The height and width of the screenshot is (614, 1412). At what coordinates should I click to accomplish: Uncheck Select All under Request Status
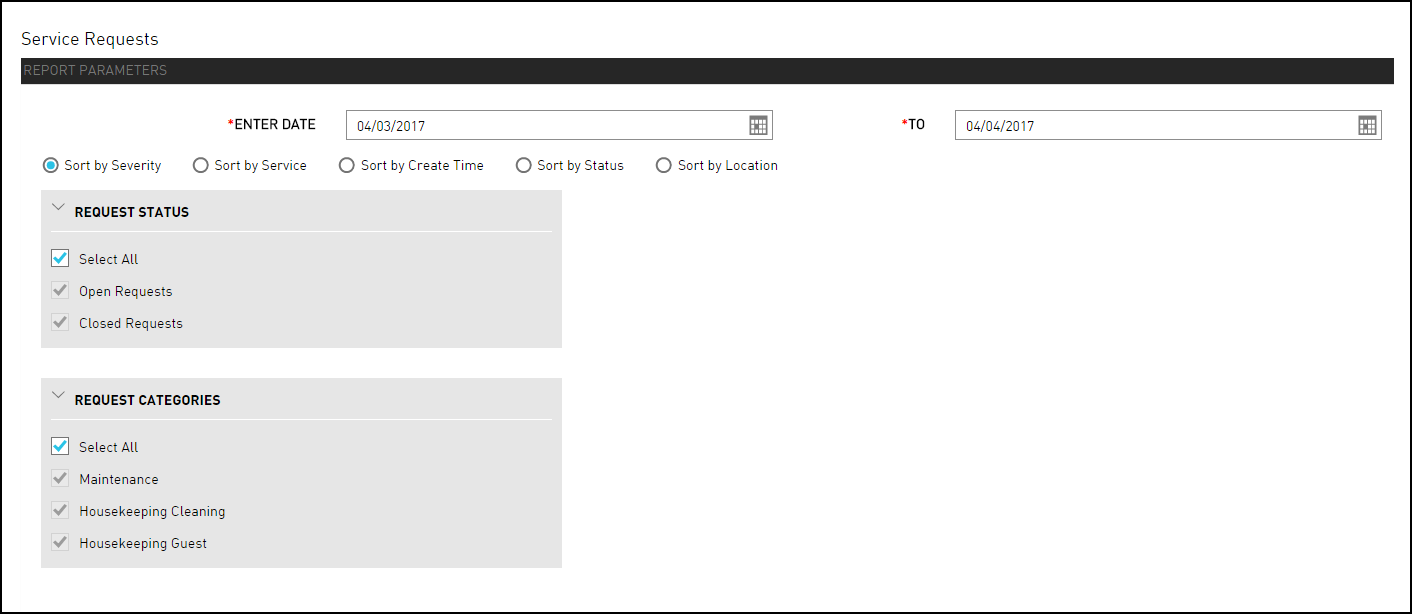[x=60, y=259]
